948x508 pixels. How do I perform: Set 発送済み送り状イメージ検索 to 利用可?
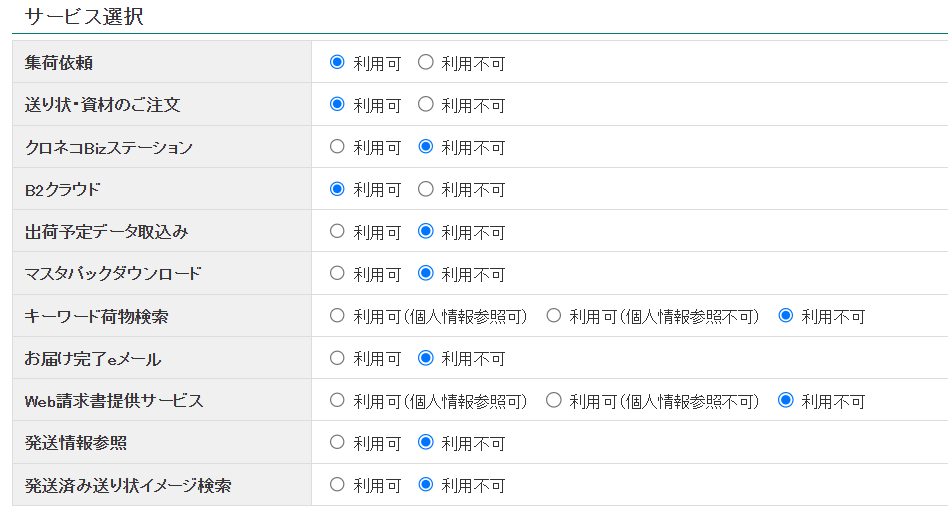pyautogui.click(x=337, y=485)
